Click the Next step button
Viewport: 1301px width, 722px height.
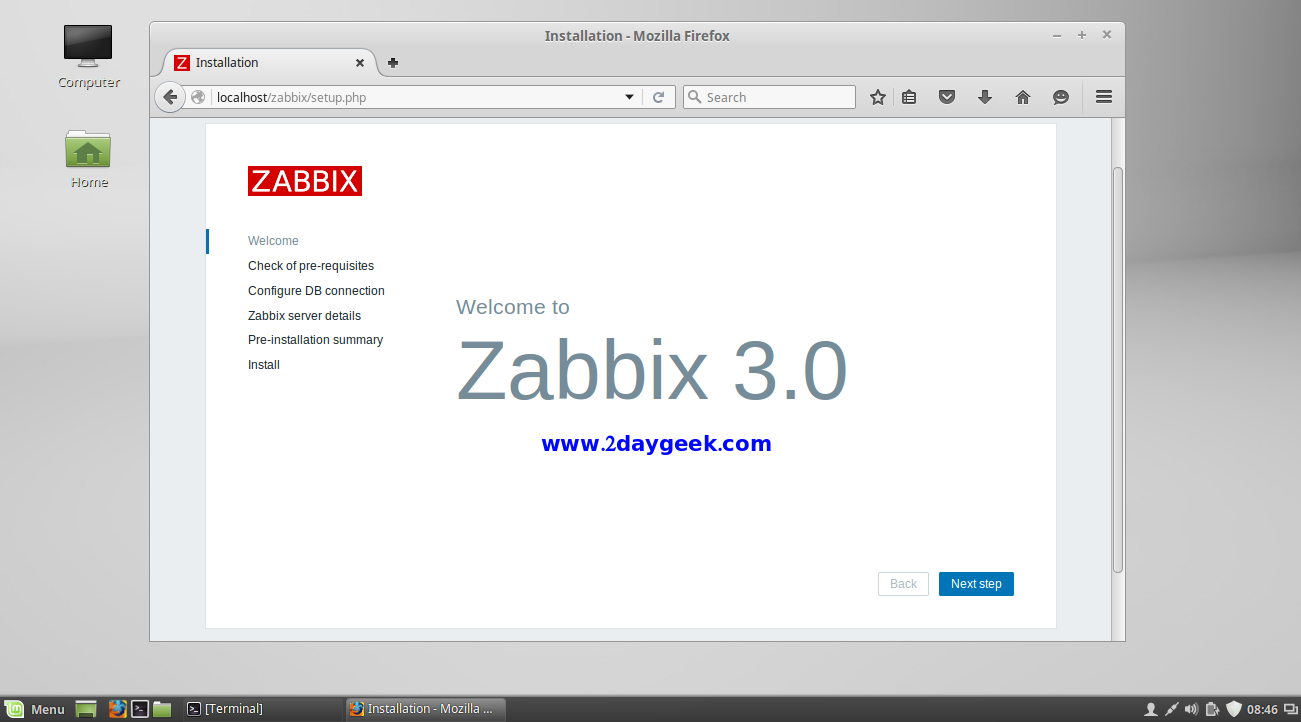(x=976, y=584)
